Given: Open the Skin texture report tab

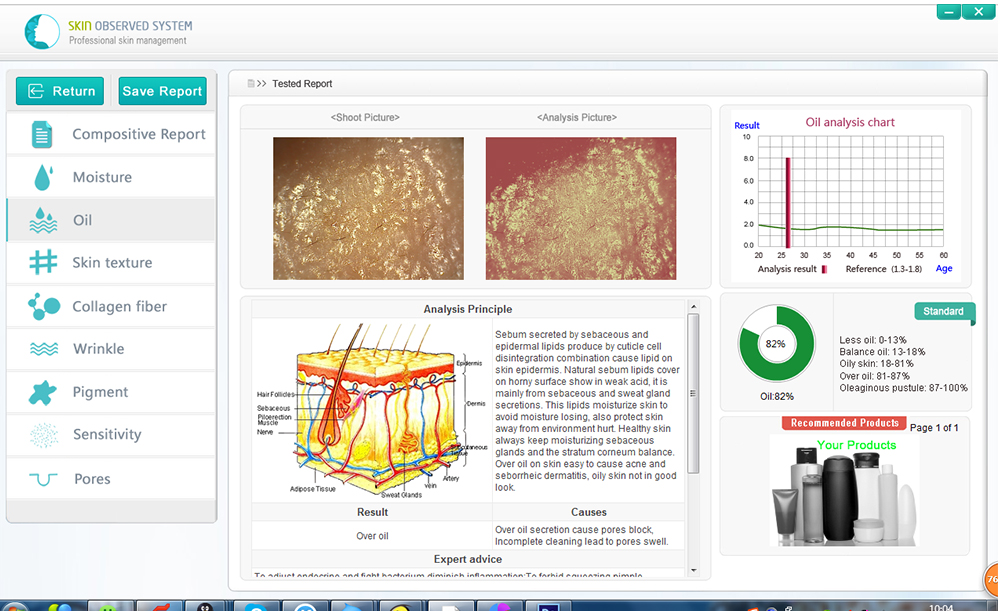Looking at the screenshot, I should tap(112, 263).
